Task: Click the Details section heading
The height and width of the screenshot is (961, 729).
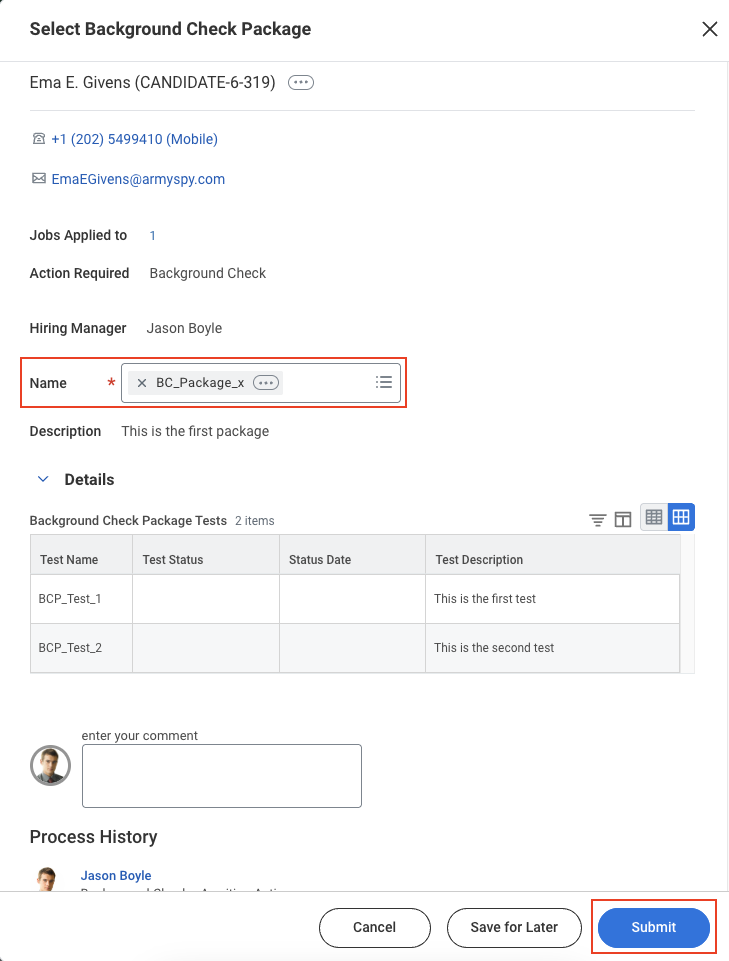Action: [90, 479]
